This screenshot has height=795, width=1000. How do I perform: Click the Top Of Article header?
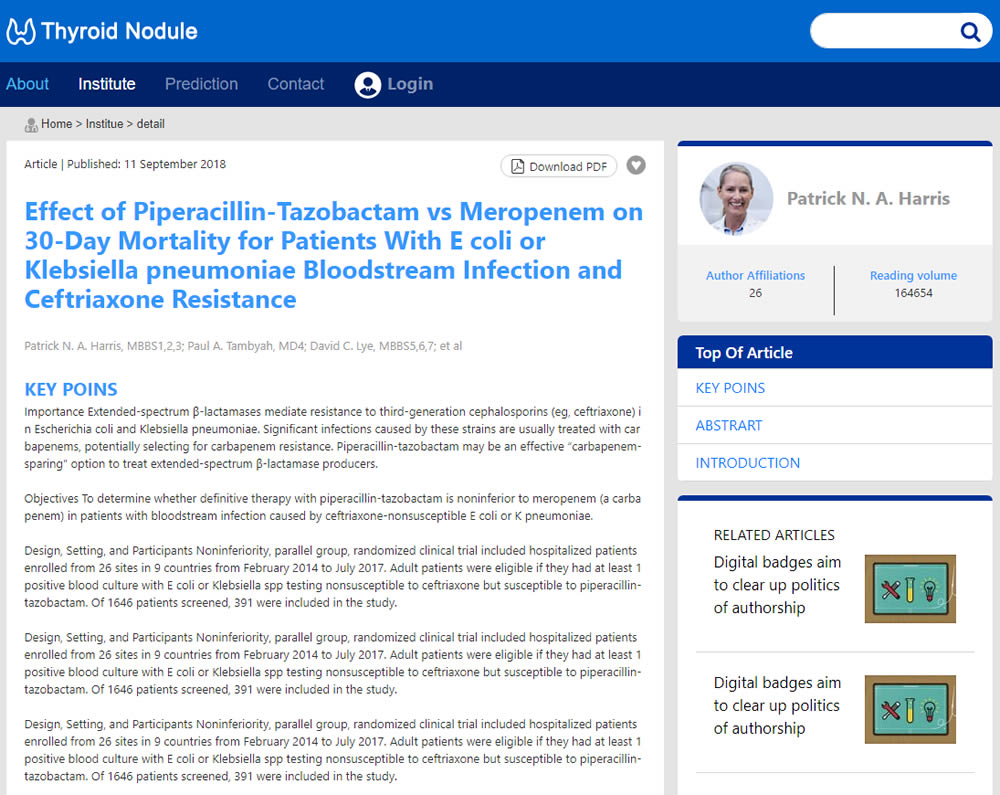(835, 353)
